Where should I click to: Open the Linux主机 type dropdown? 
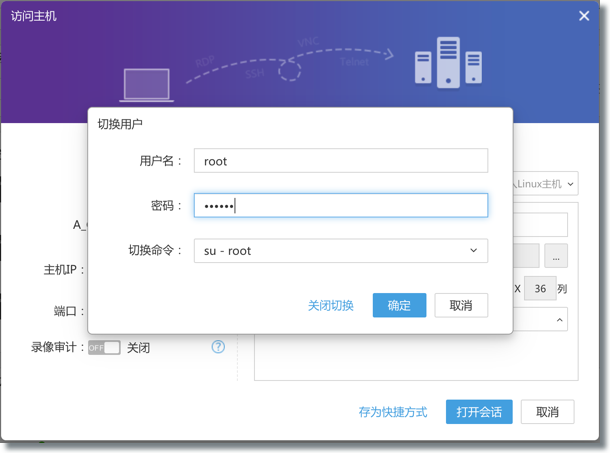tap(545, 183)
